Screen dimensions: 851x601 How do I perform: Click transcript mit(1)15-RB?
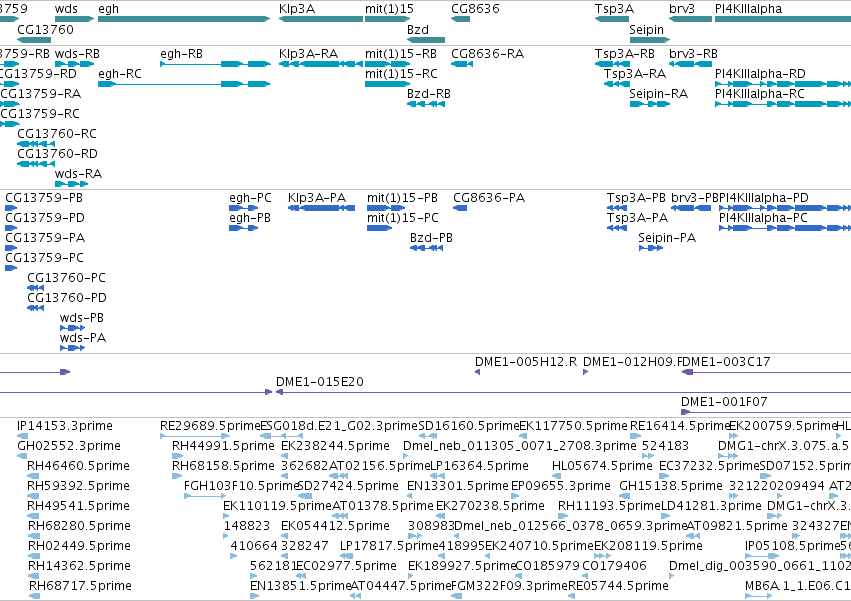[401, 54]
